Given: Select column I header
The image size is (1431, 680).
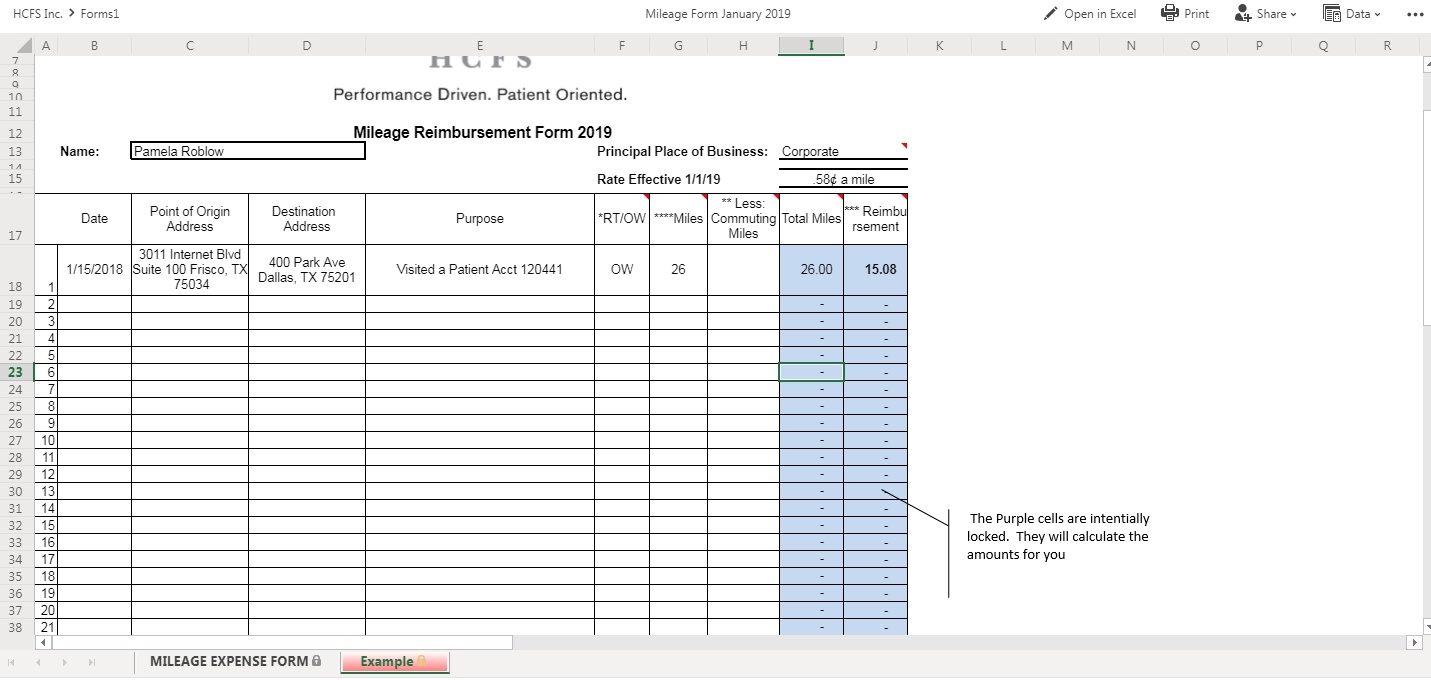Looking at the screenshot, I should tap(811, 45).
